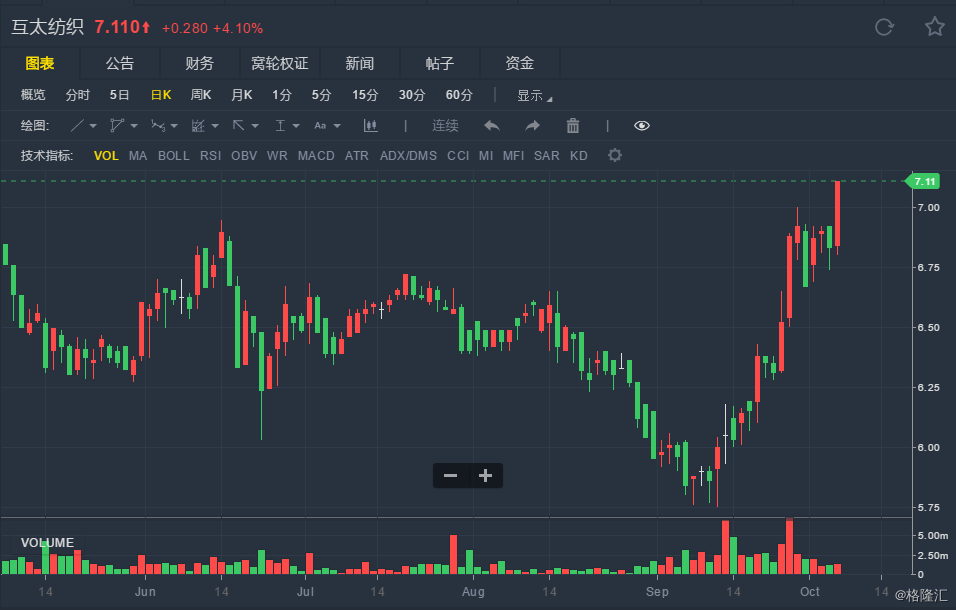Image resolution: width=956 pixels, height=610 pixels.
Task: Toggle 连续 continuous drawing mode
Action: coord(445,126)
